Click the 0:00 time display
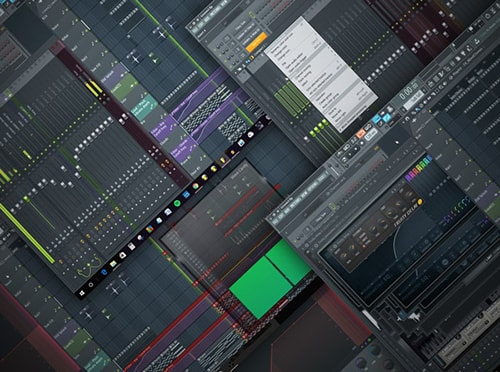 tap(410, 90)
